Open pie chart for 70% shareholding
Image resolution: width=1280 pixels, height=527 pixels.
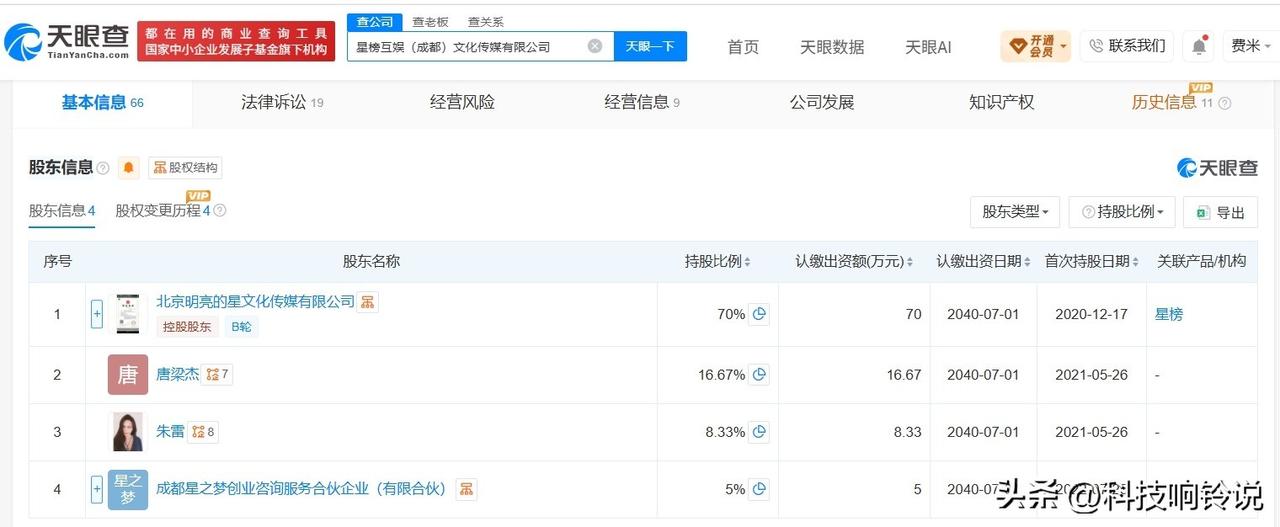pos(759,314)
